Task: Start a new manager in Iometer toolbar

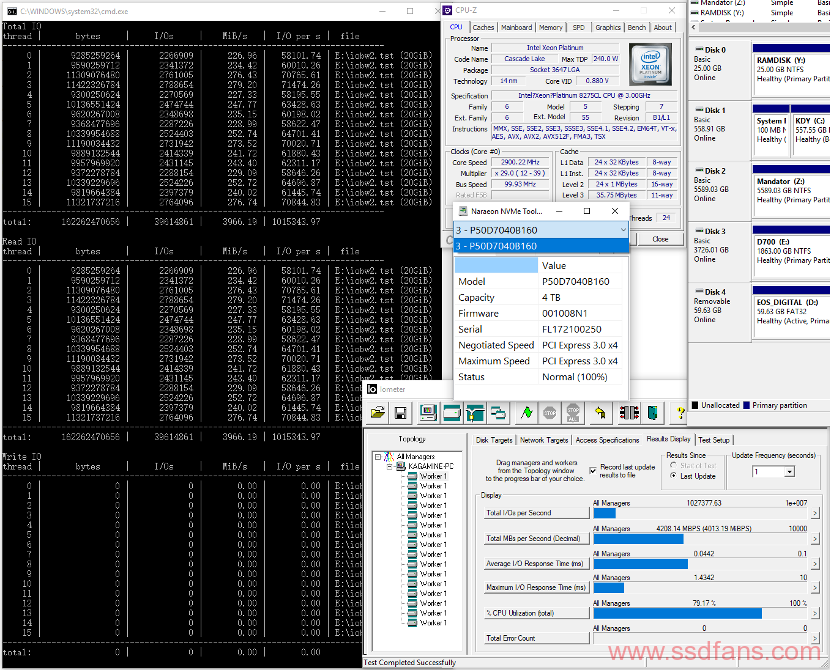Action: click(x=428, y=413)
